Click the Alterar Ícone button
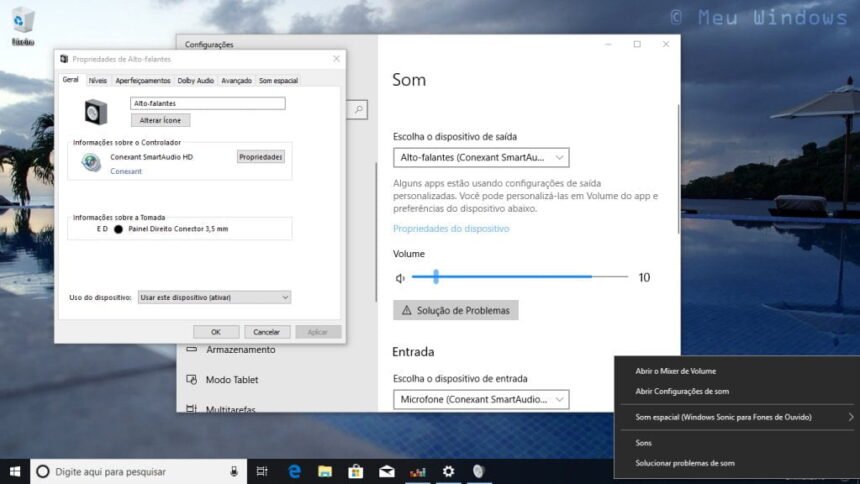This screenshot has width=860, height=484. click(160, 120)
